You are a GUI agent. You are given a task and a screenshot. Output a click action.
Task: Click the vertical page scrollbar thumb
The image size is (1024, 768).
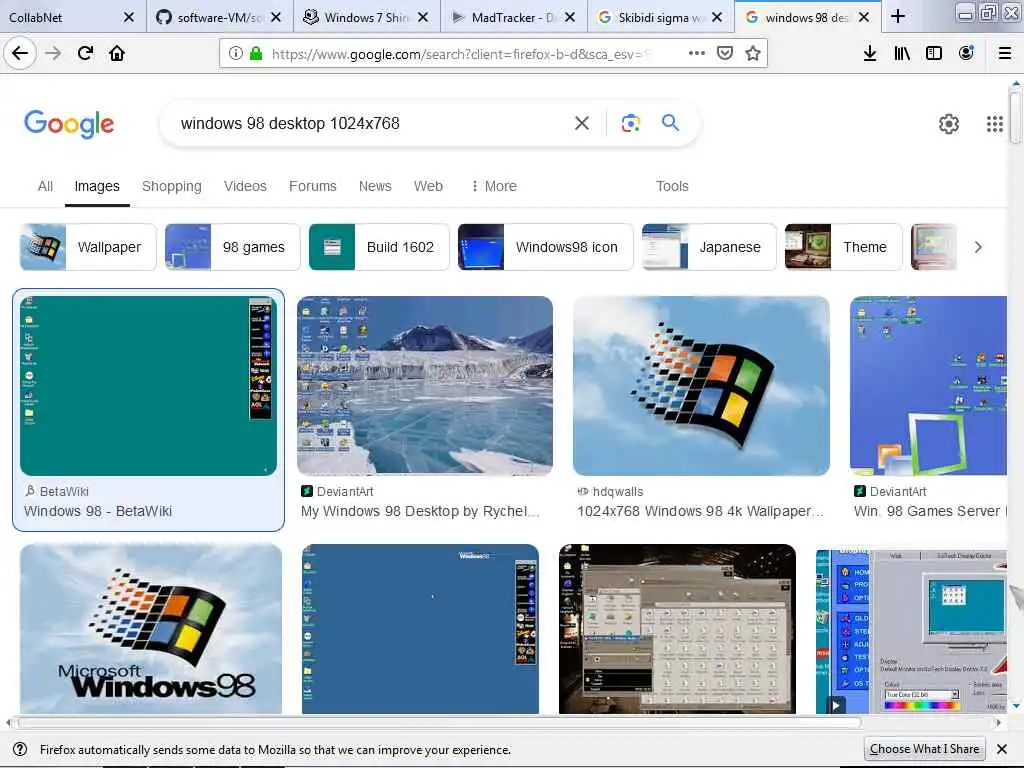(x=1015, y=118)
